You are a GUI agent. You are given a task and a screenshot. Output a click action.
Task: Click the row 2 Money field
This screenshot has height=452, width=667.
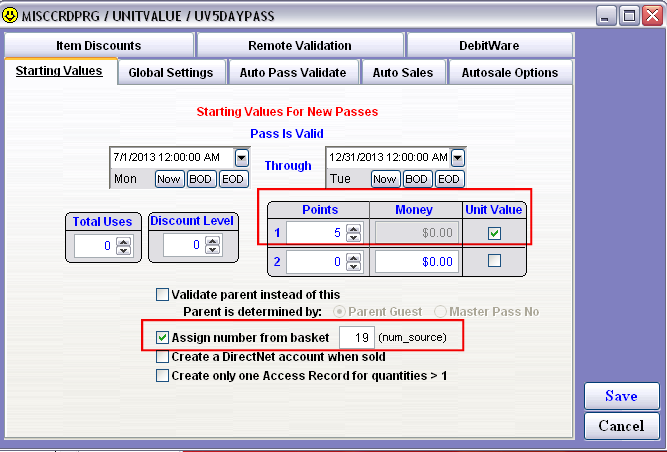pyautogui.click(x=417, y=262)
